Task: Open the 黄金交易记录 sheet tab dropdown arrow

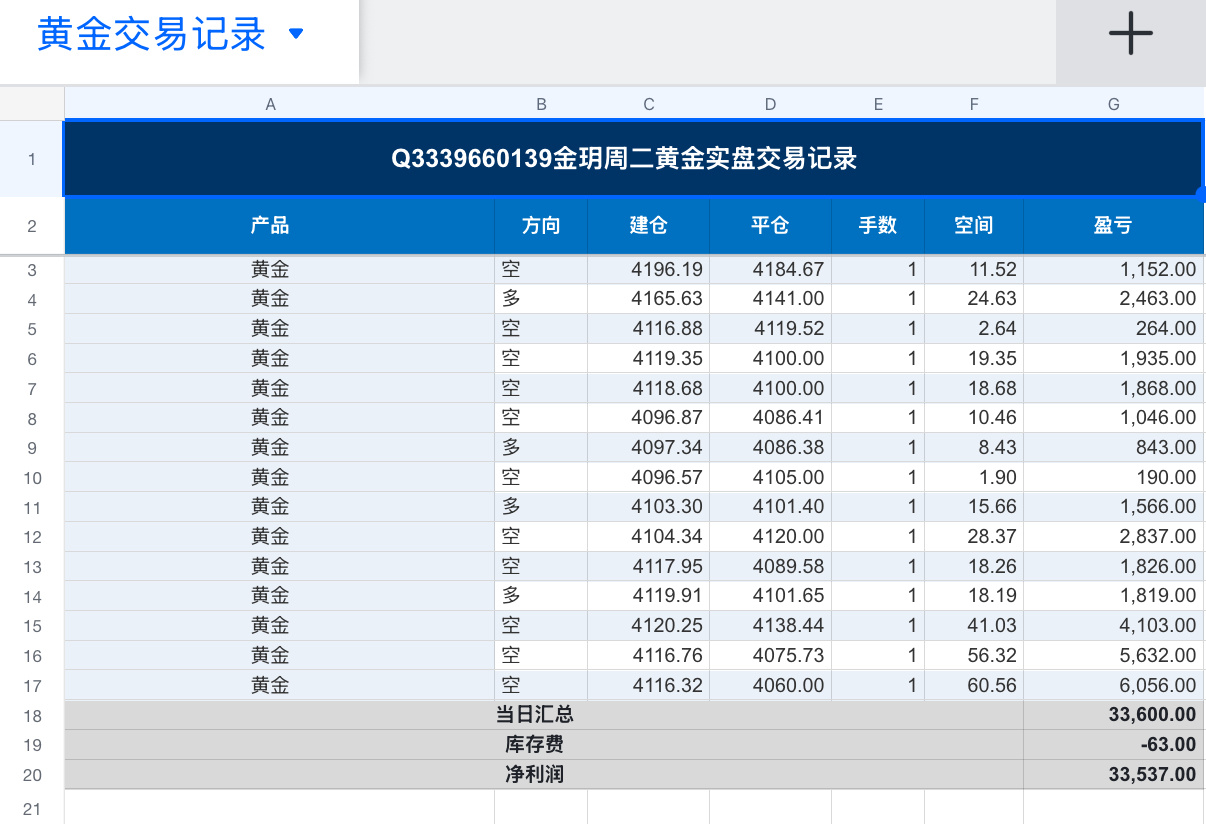Action: click(x=295, y=34)
